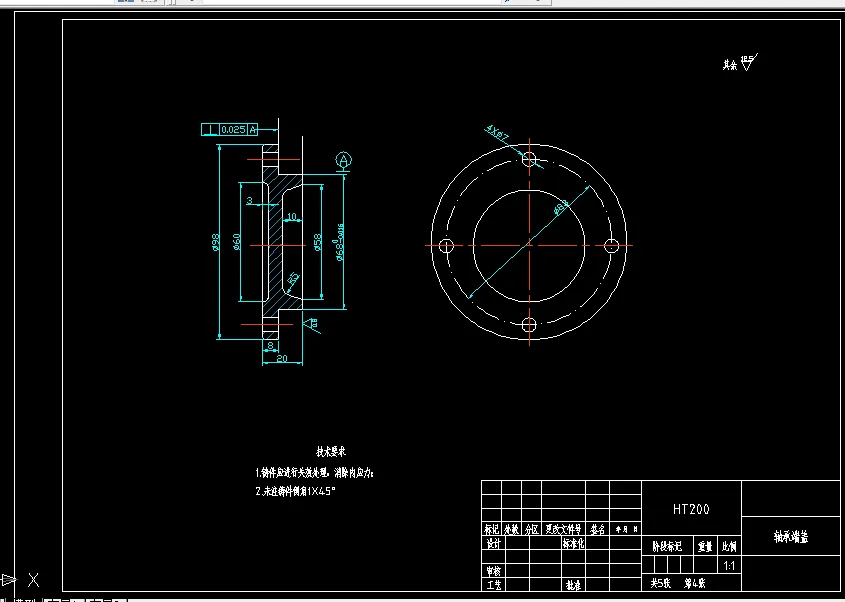Click the 标记 title block cell
Image resolution: width=845 pixels, height=602 pixels.
tap(491, 529)
